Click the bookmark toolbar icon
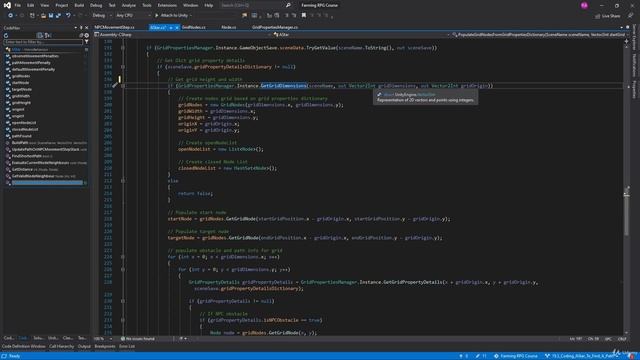640x360 pixels. point(304,16)
